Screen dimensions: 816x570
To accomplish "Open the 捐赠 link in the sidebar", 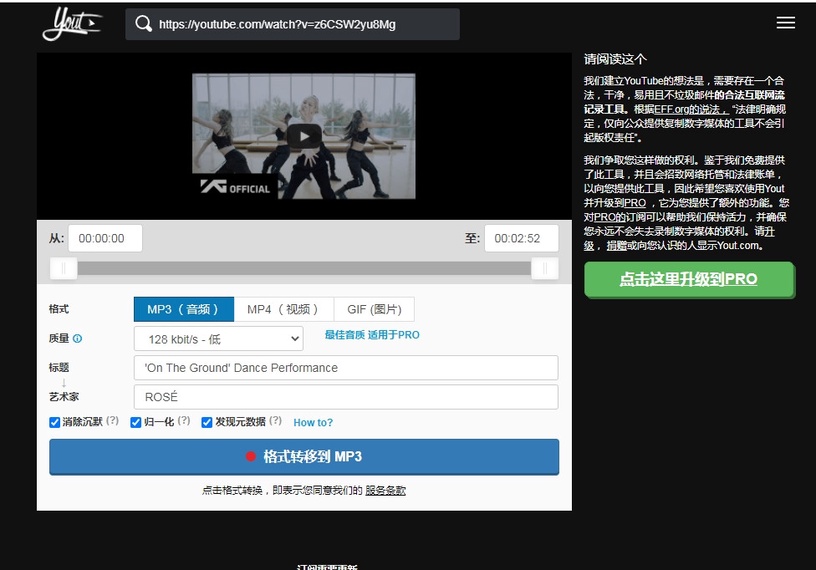I will [x=616, y=246].
